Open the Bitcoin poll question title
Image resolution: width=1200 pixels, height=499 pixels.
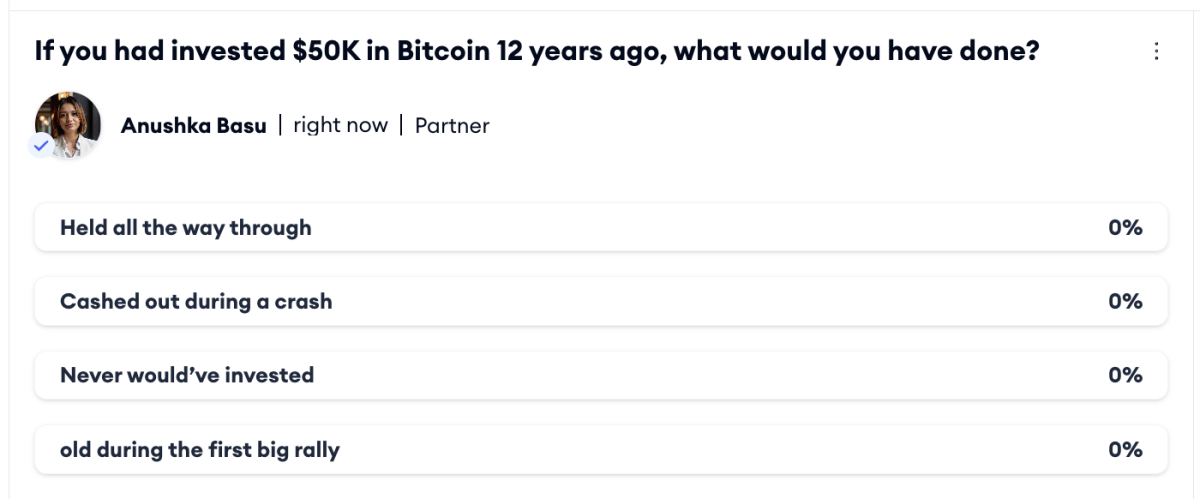click(537, 51)
